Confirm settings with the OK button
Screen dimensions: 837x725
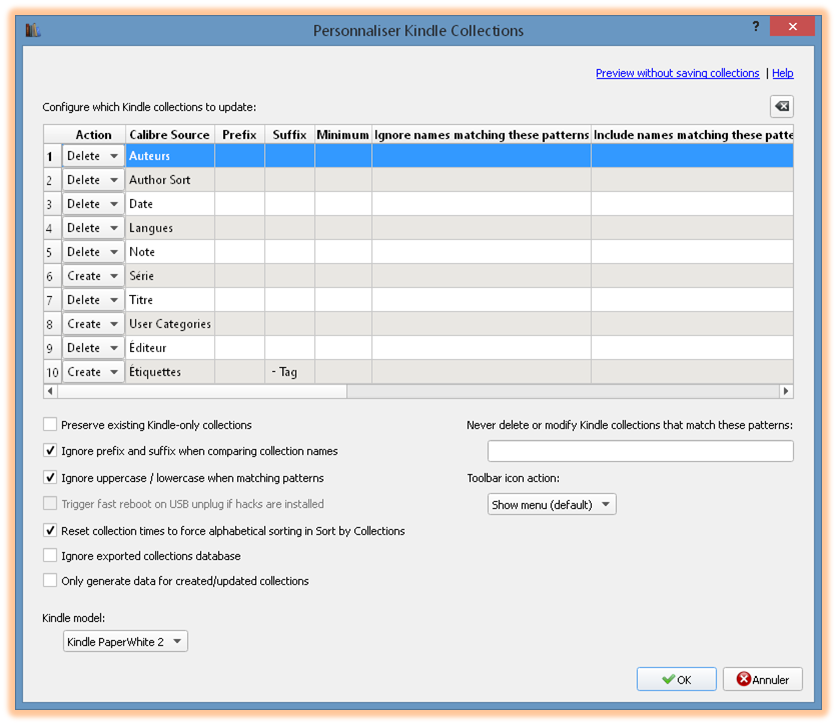click(676, 679)
